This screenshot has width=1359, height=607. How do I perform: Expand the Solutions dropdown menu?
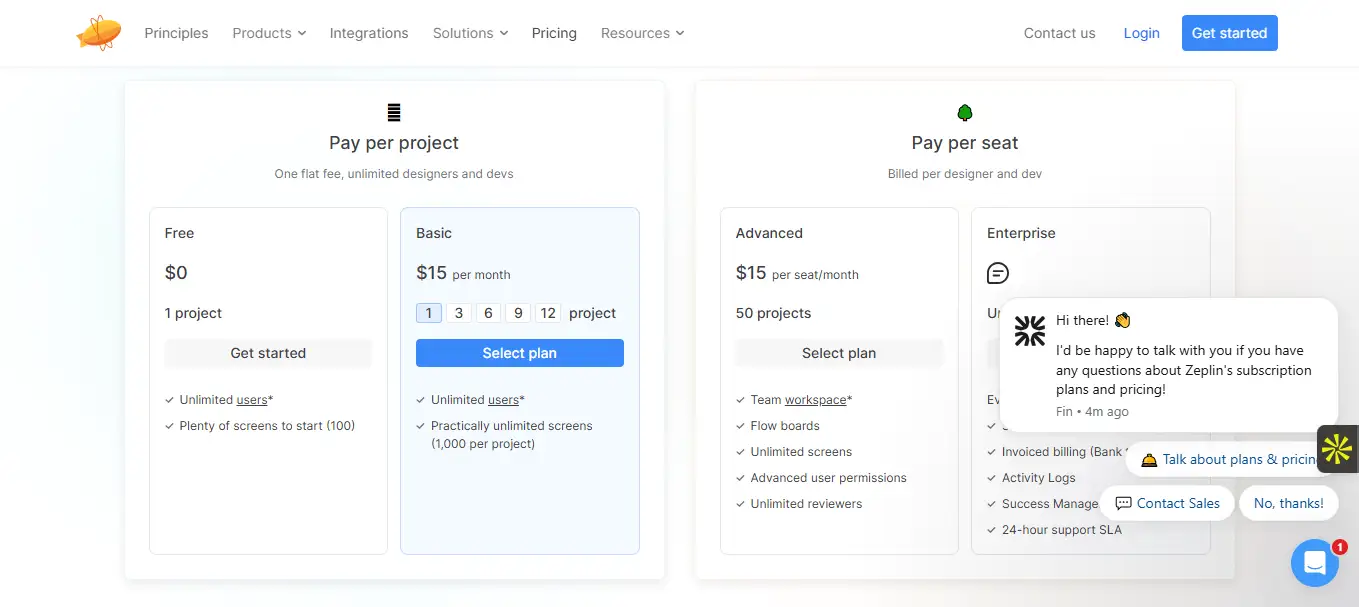[470, 33]
